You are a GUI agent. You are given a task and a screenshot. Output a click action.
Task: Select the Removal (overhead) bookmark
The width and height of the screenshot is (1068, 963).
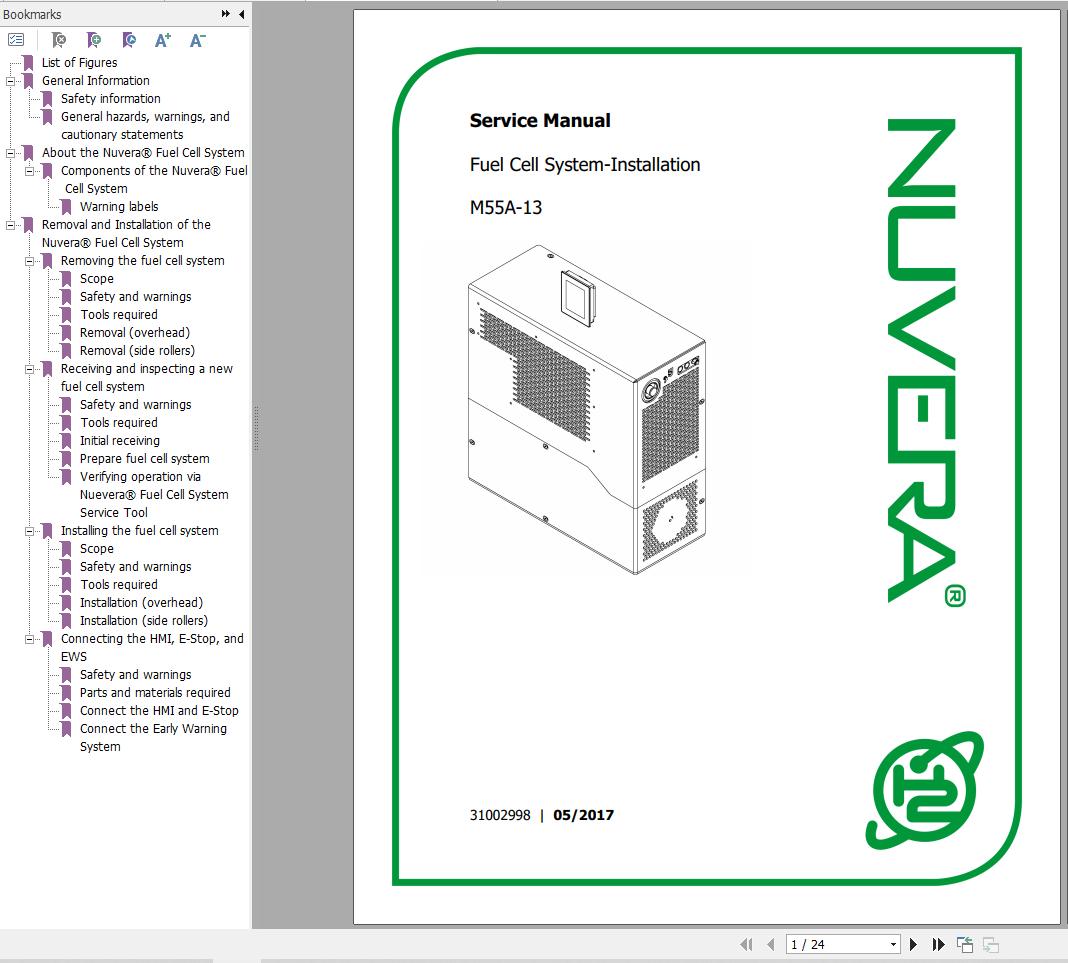[x=134, y=332]
